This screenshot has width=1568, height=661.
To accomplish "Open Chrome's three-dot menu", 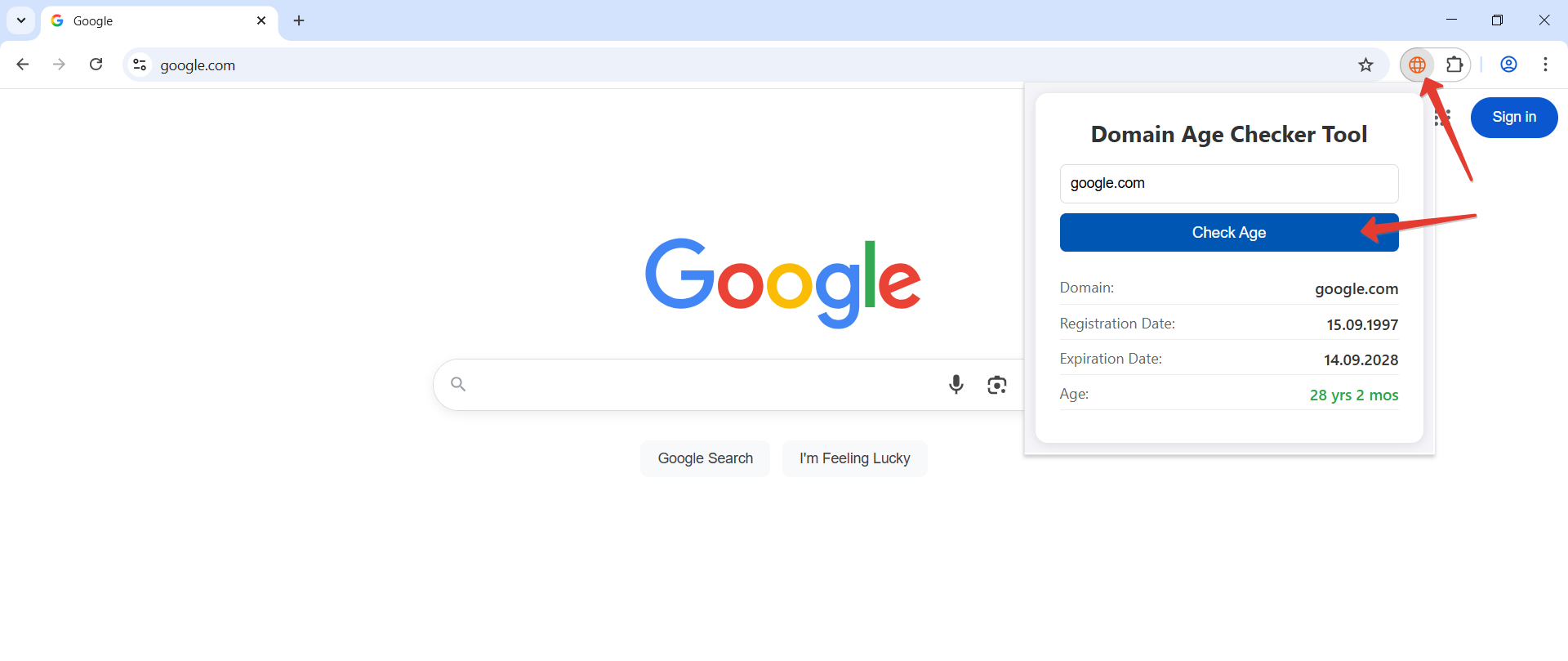I will click(1545, 65).
